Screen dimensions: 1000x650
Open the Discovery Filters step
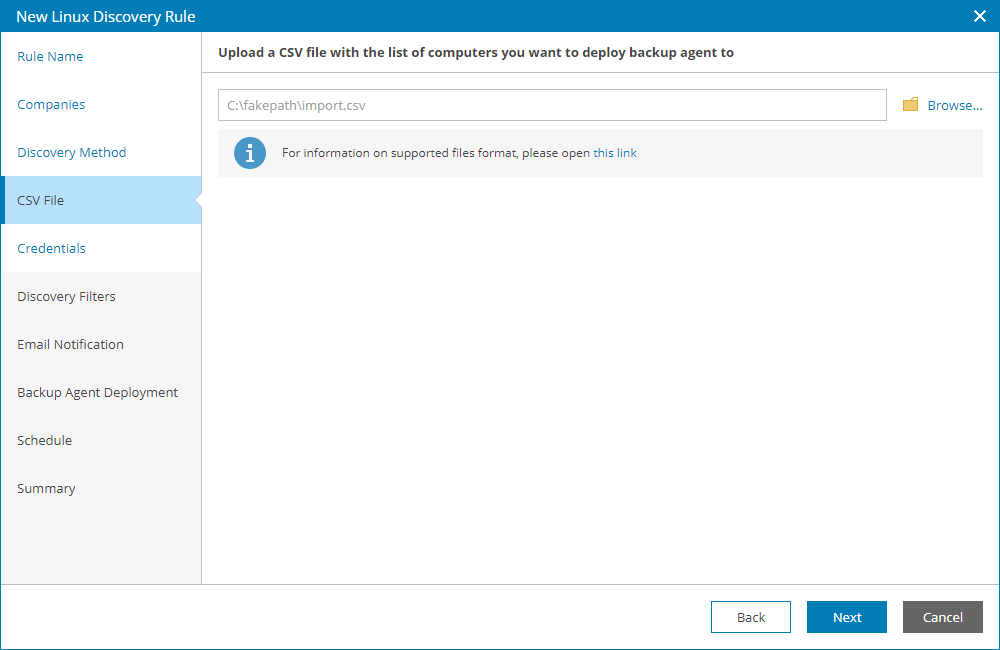click(x=66, y=296)
